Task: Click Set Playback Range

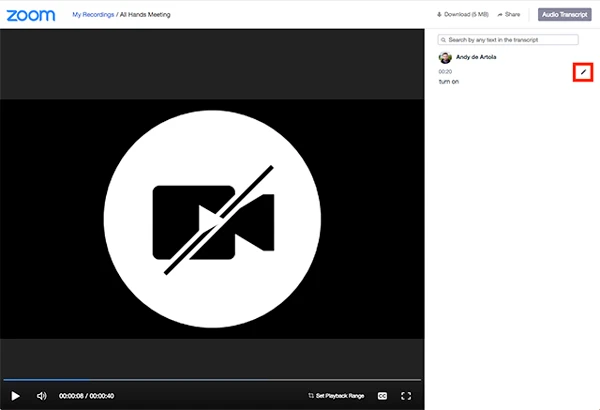Action: click(x=336, y=396)
